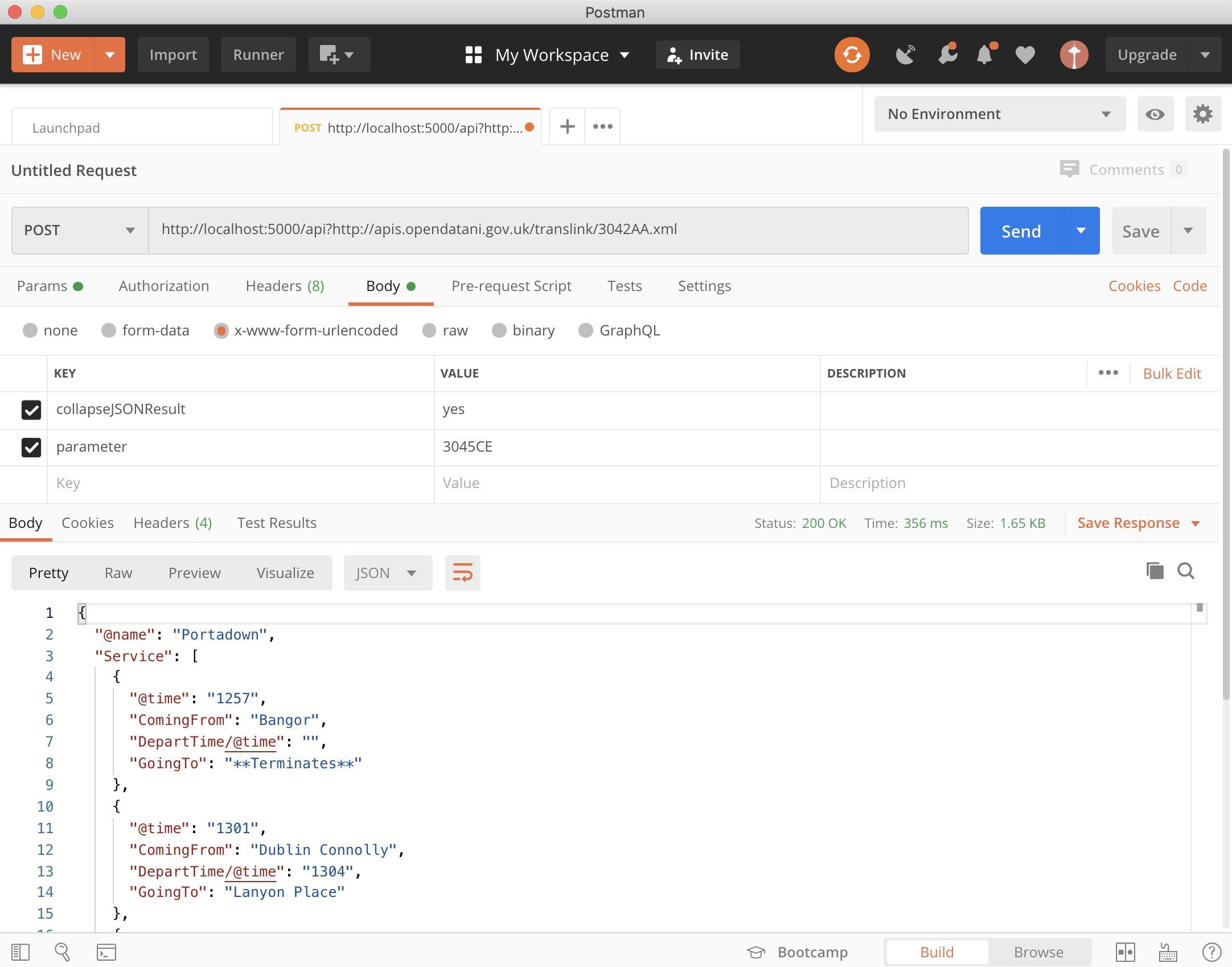Open the JSON format dropdown
The height and width of the screenshot is (967, 1232).
[387, 572]
